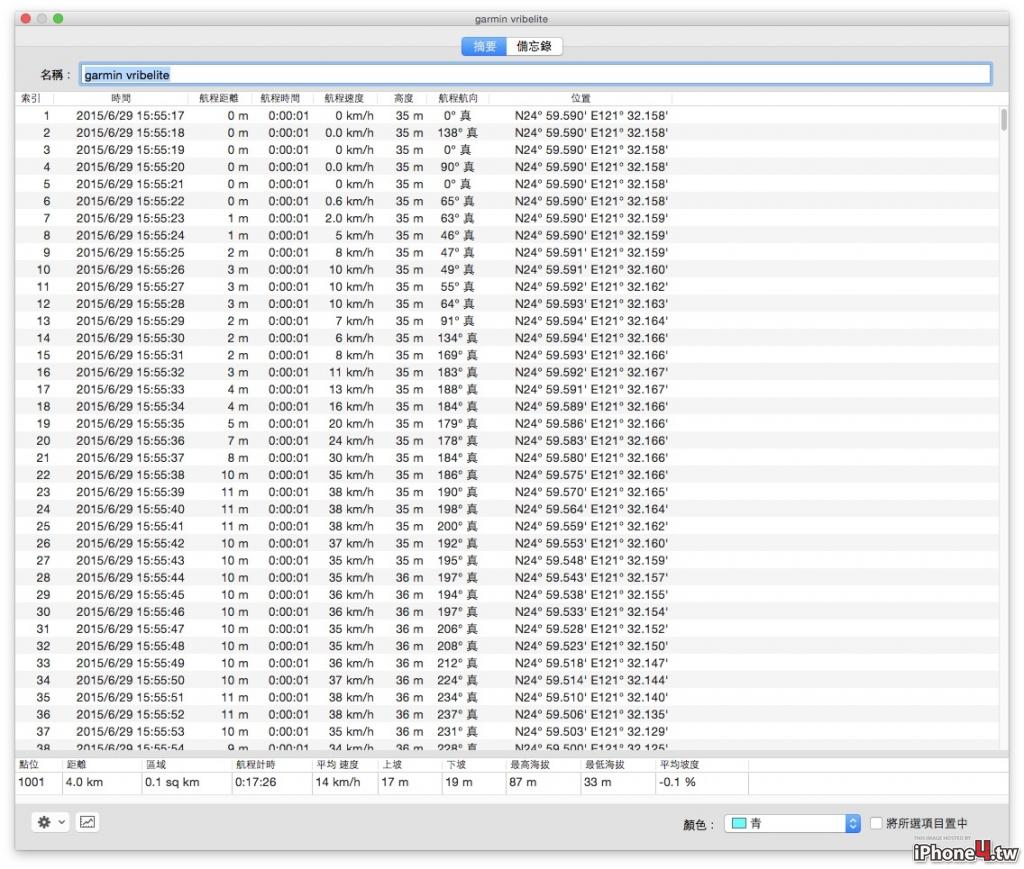Sort by the 航程距離 column header

point(219,98)
